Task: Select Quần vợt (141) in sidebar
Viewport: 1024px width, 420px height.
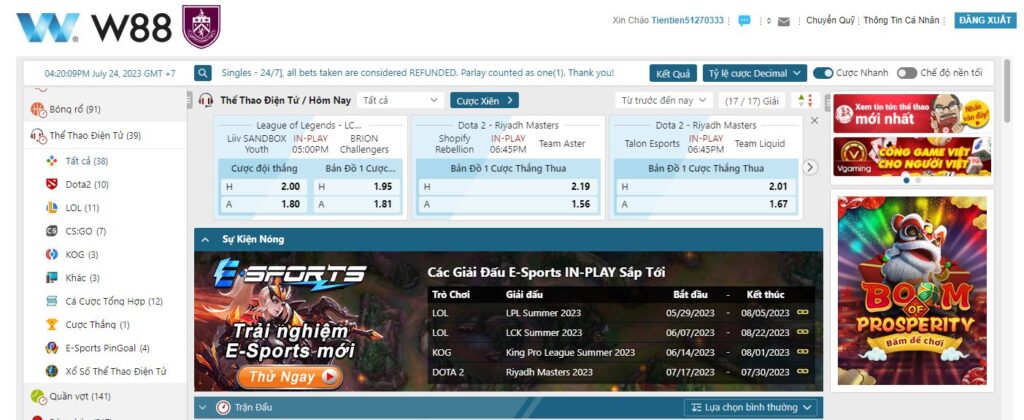Action: coord(105,396)
